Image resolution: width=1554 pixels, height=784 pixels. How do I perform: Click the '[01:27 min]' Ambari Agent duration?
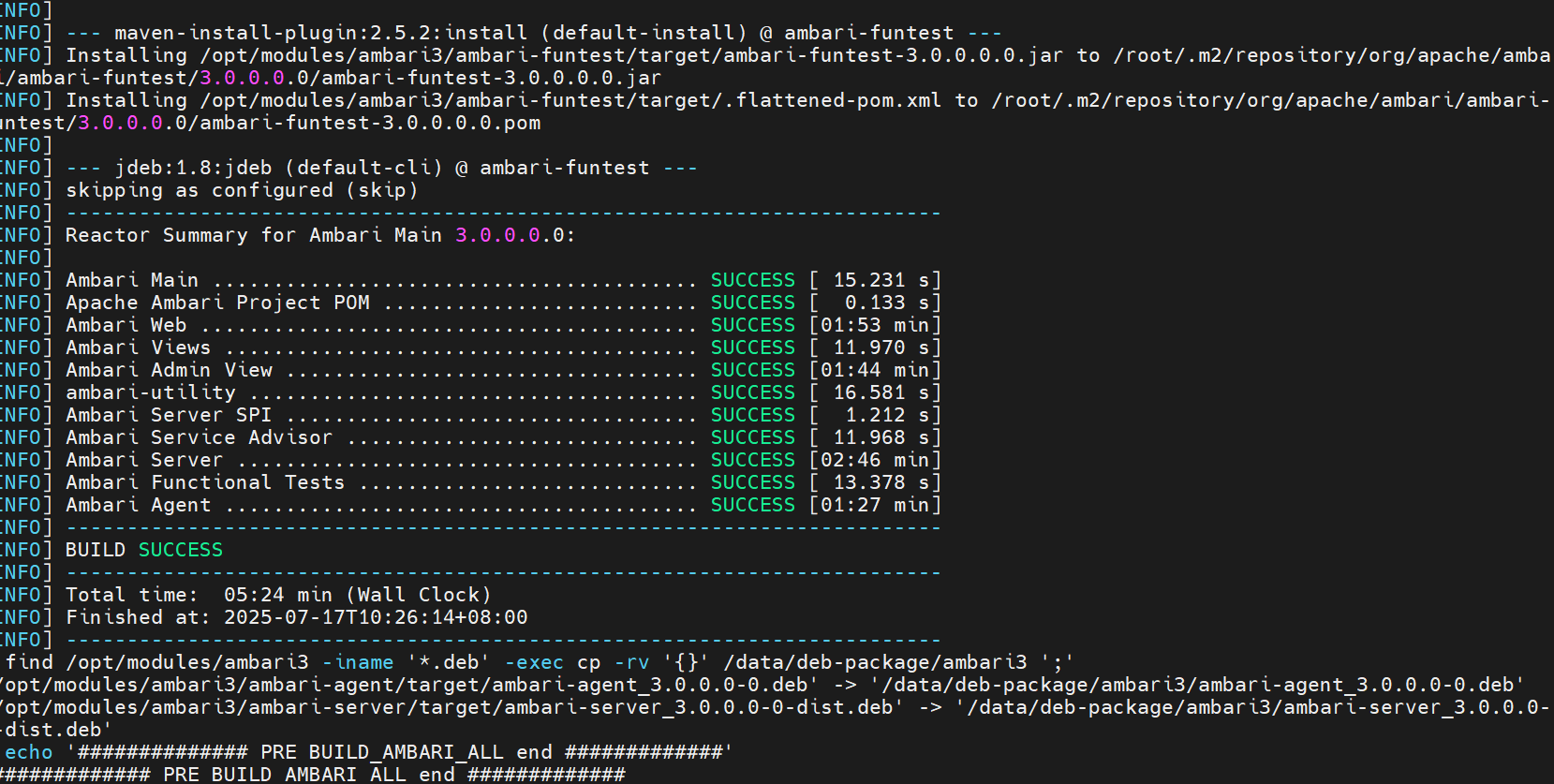click(875, 505)
